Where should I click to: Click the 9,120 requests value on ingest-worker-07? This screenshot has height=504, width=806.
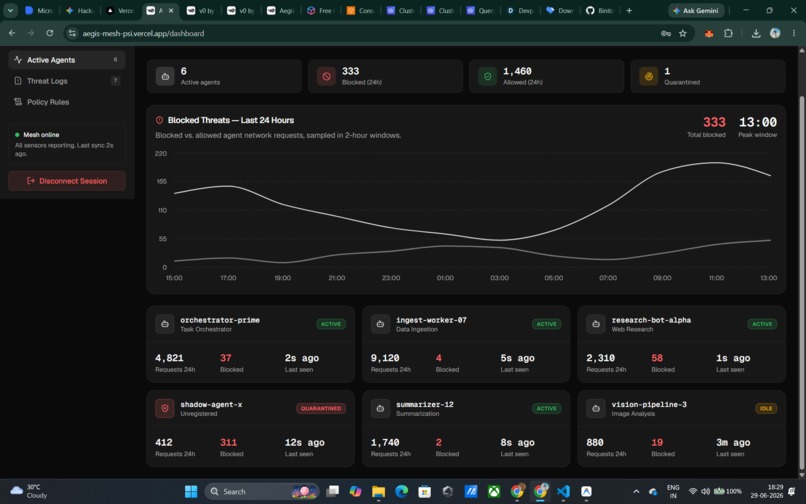point(384,358)
